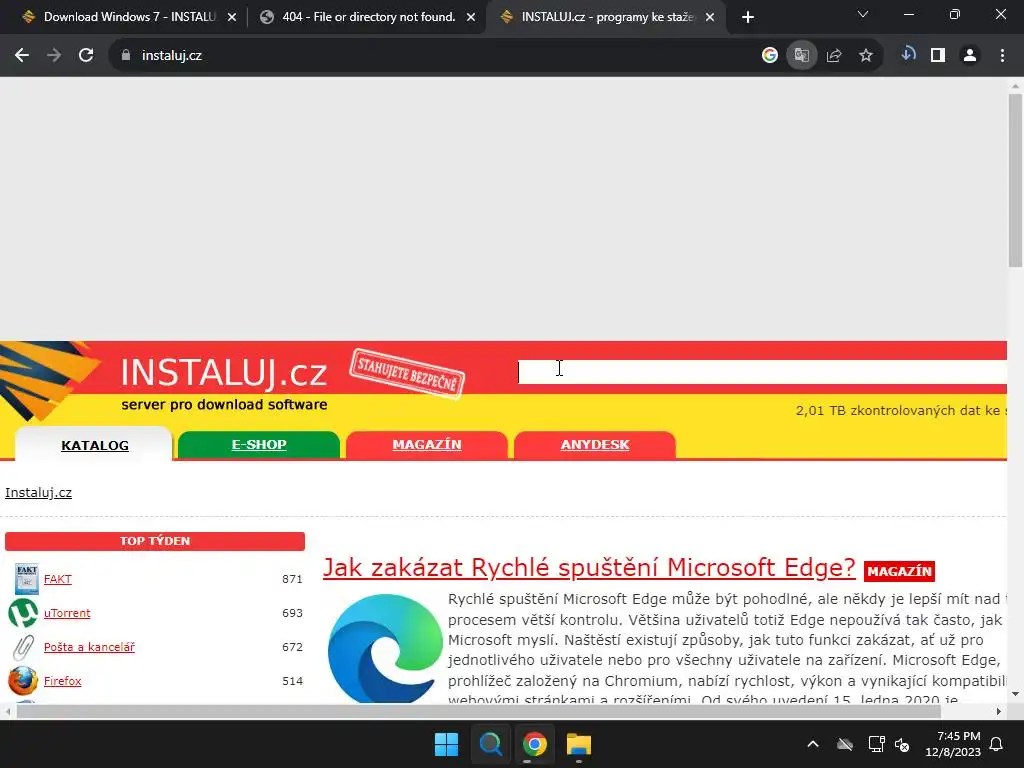Open the uTorrent program link
Viewport: 1024px width, 768px height.
67,613
